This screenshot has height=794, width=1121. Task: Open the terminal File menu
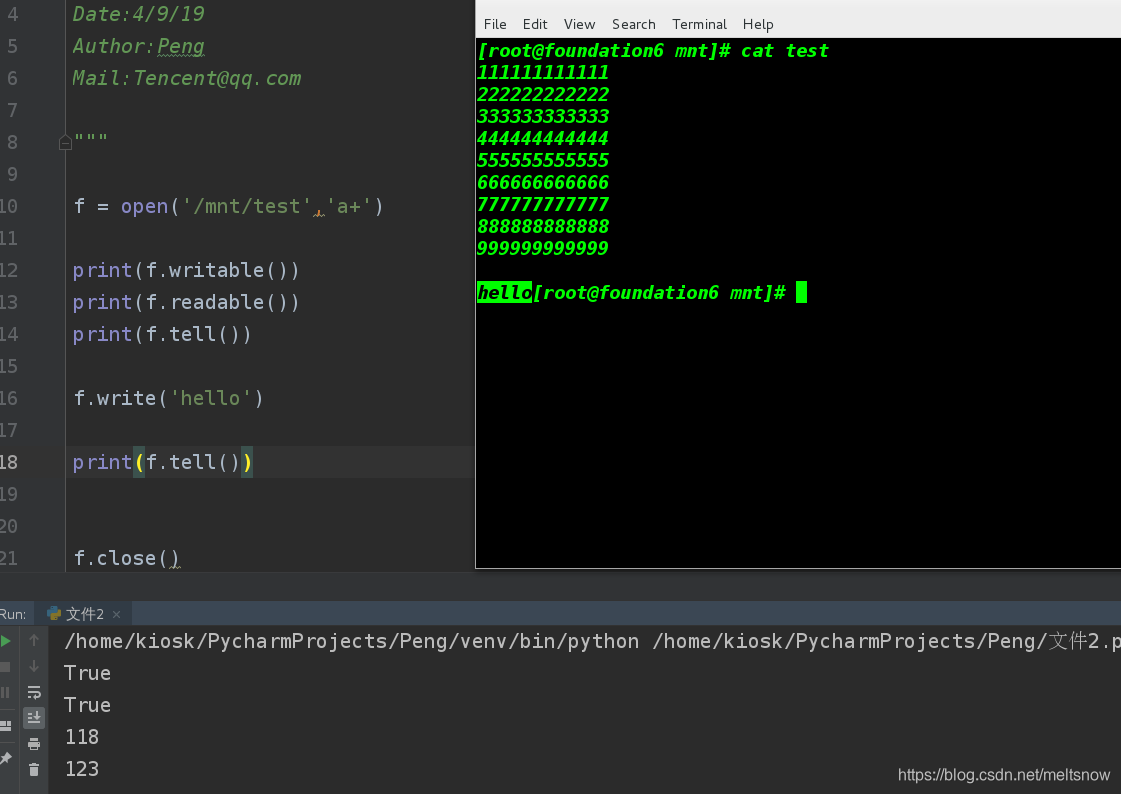coord(495,24)
